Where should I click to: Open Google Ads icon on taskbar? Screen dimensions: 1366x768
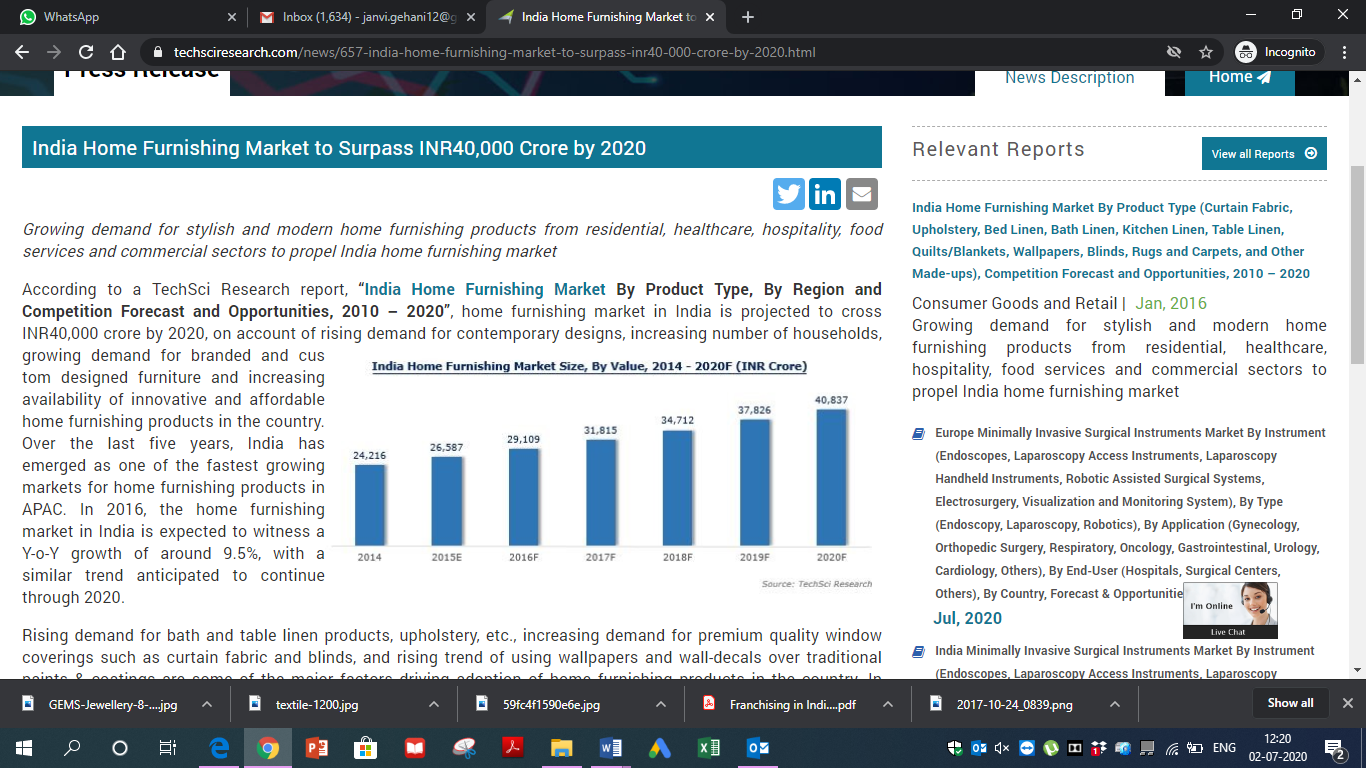659,747
